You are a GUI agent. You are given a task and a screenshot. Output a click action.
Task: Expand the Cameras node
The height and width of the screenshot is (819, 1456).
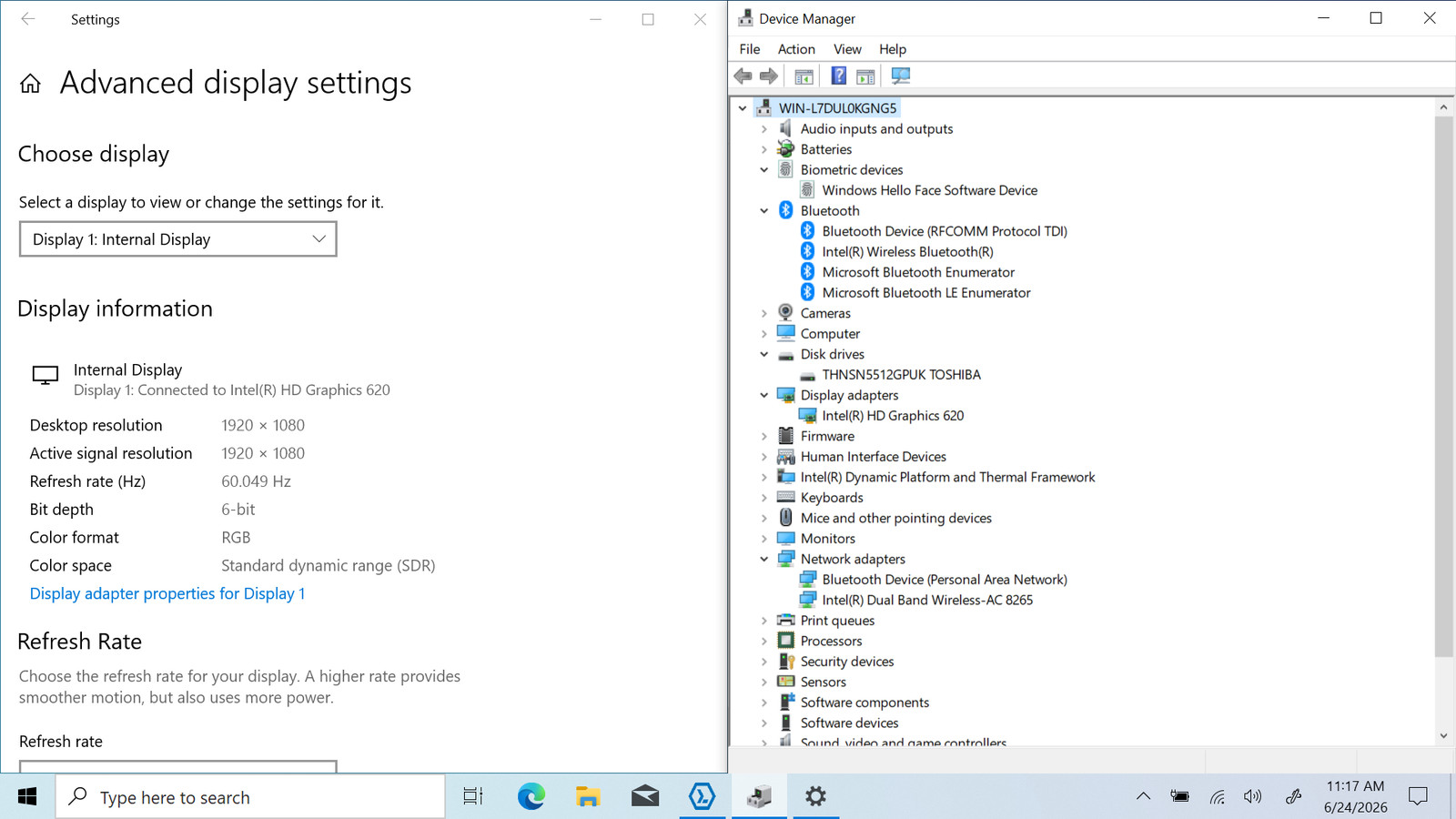(764, 313)
